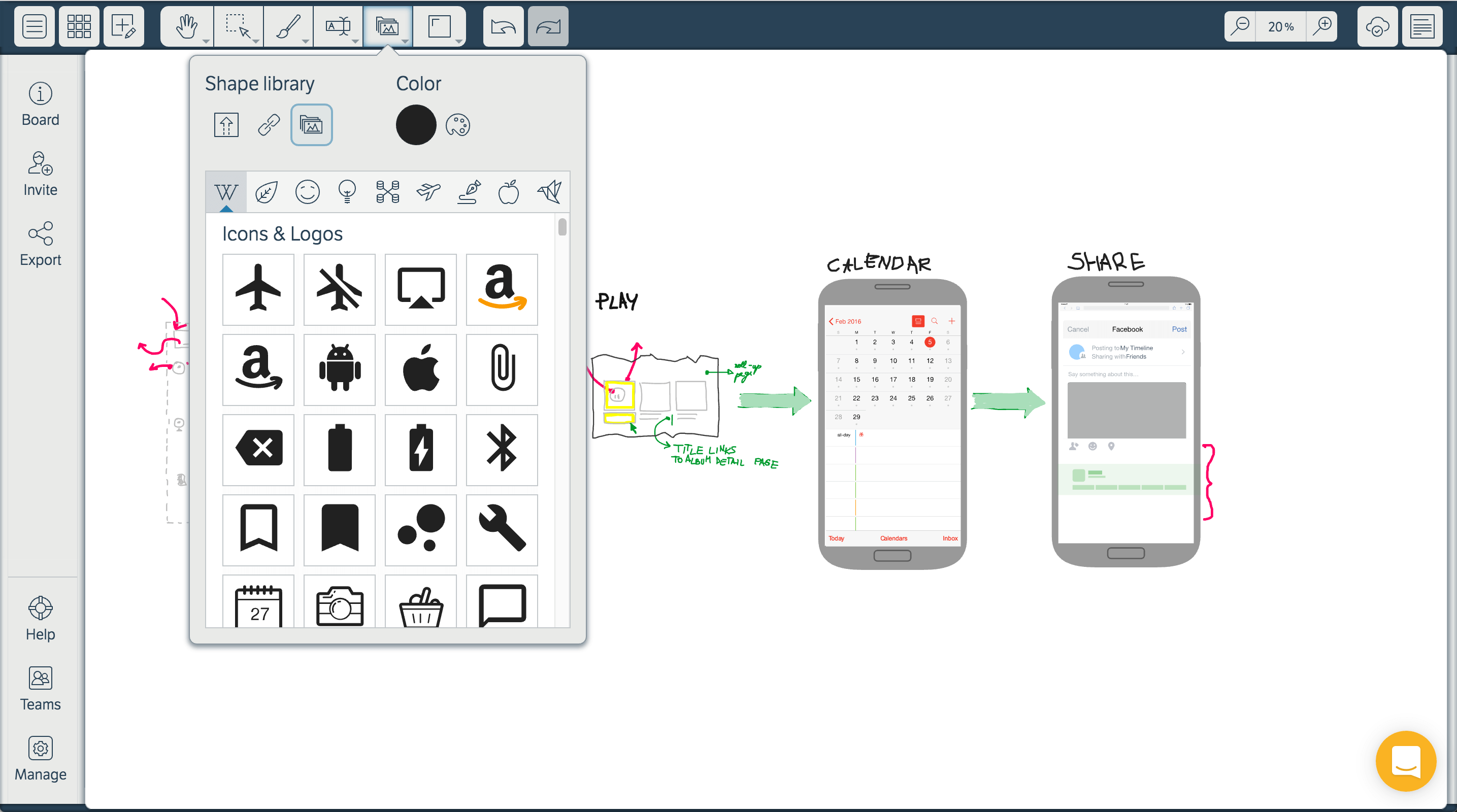The height and width of the screenshot is (812, 1457).
Task: Switch to the smiley emoji category tab
Action: click(307, 192)
